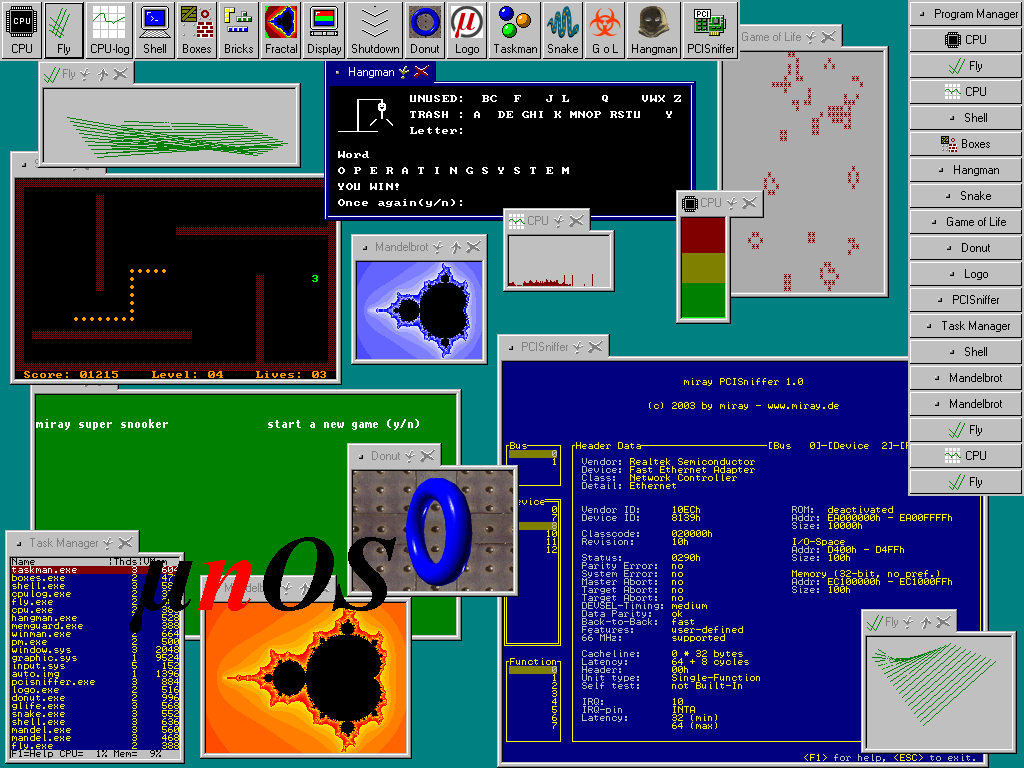Choose Game of Life in the right window list
Screen dimensions: 1024x768
(966, 222)
